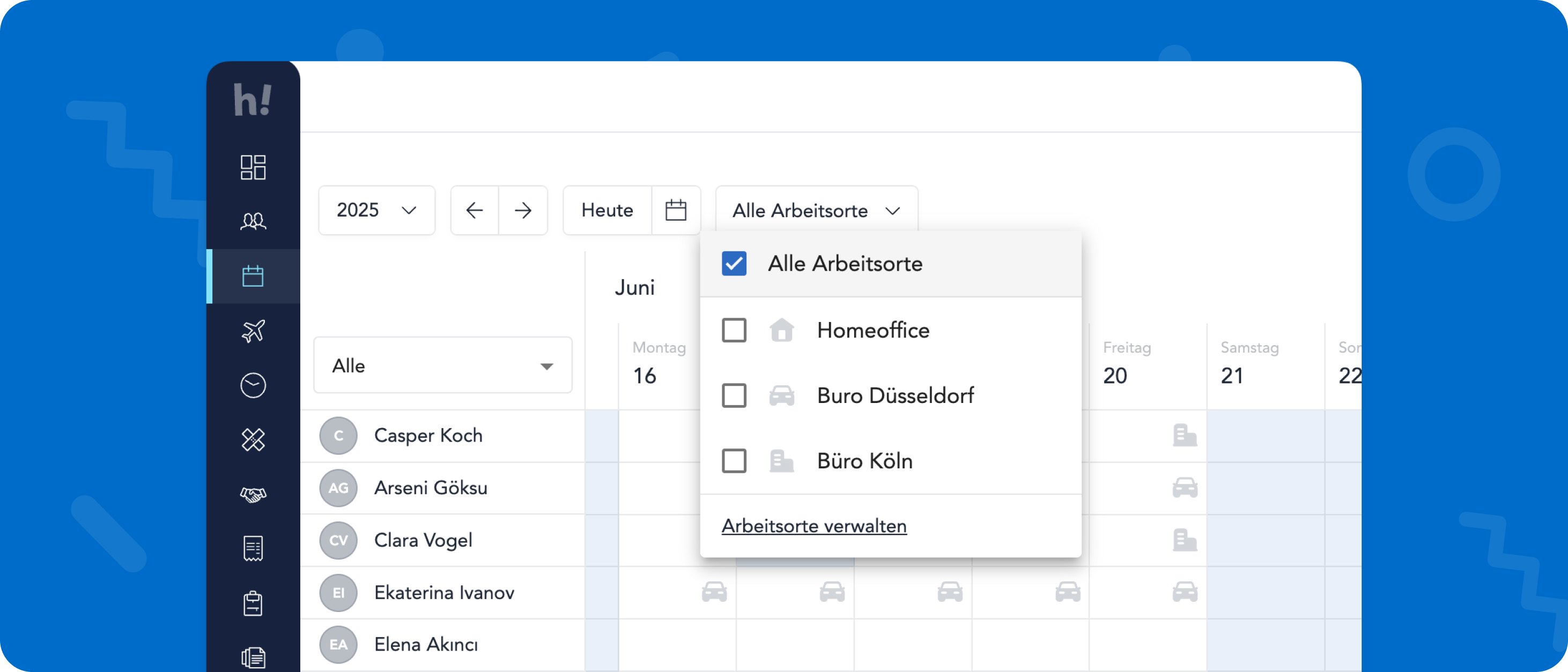Open the clock time-tracking sidebar icon
This screenshot has height=672, width=1568.
(253, 385)
